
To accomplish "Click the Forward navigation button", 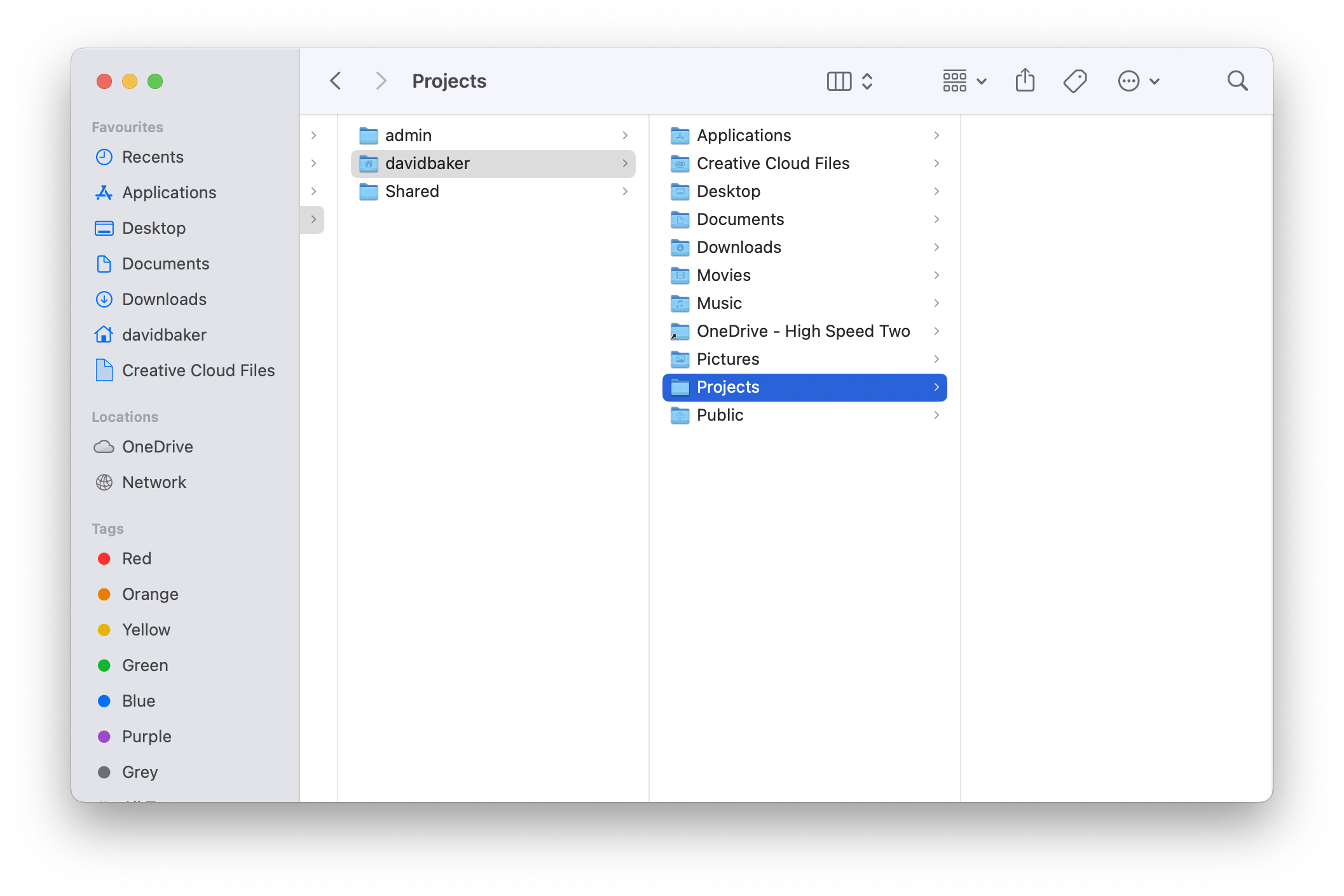I will [x=381, y=80].
